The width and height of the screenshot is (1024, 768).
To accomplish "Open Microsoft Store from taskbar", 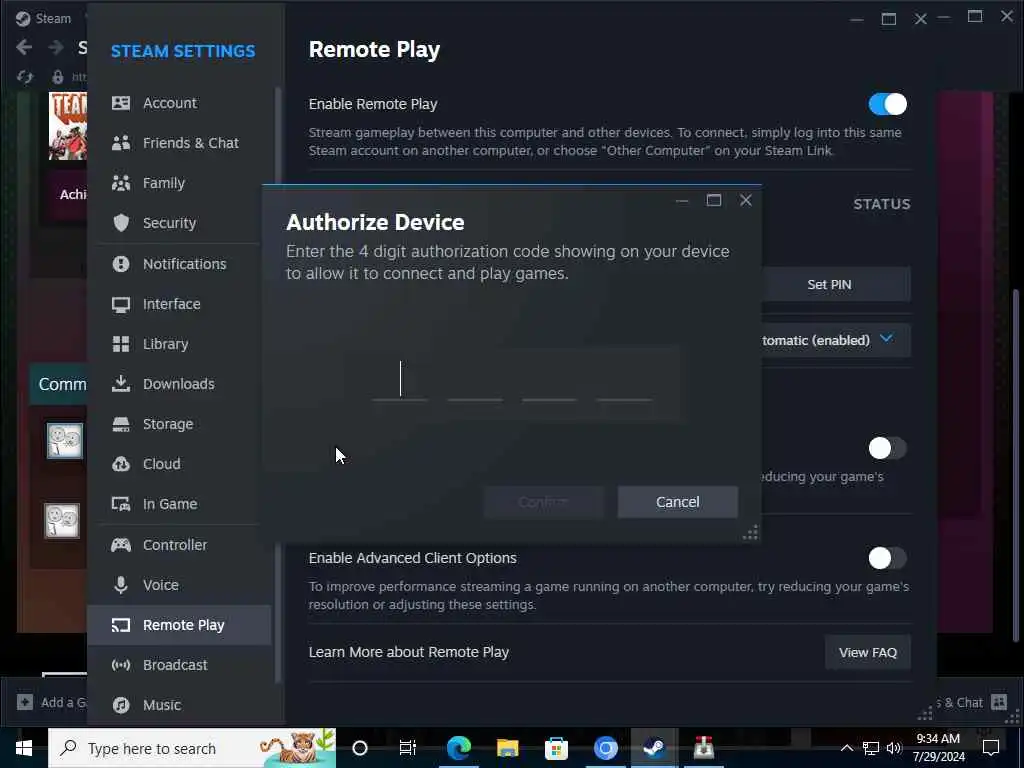I will [x=556, y=748].
